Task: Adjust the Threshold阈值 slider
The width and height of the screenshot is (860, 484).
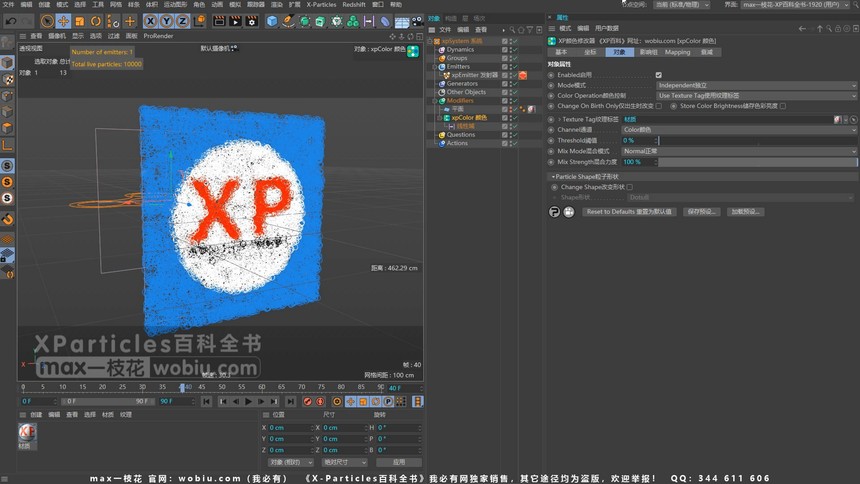Action: 757,141
